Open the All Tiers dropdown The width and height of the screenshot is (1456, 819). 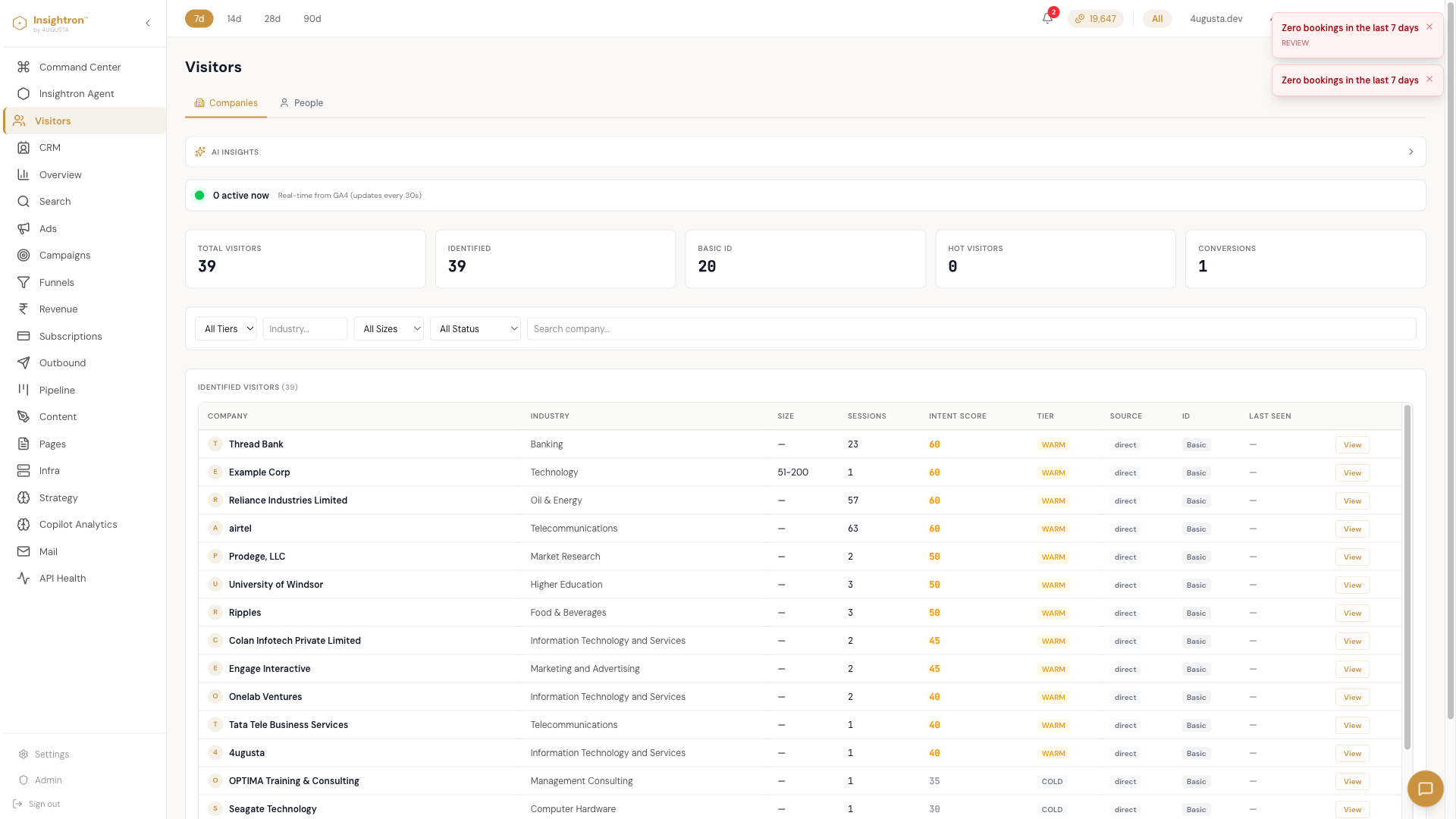(x=226, y=328)
